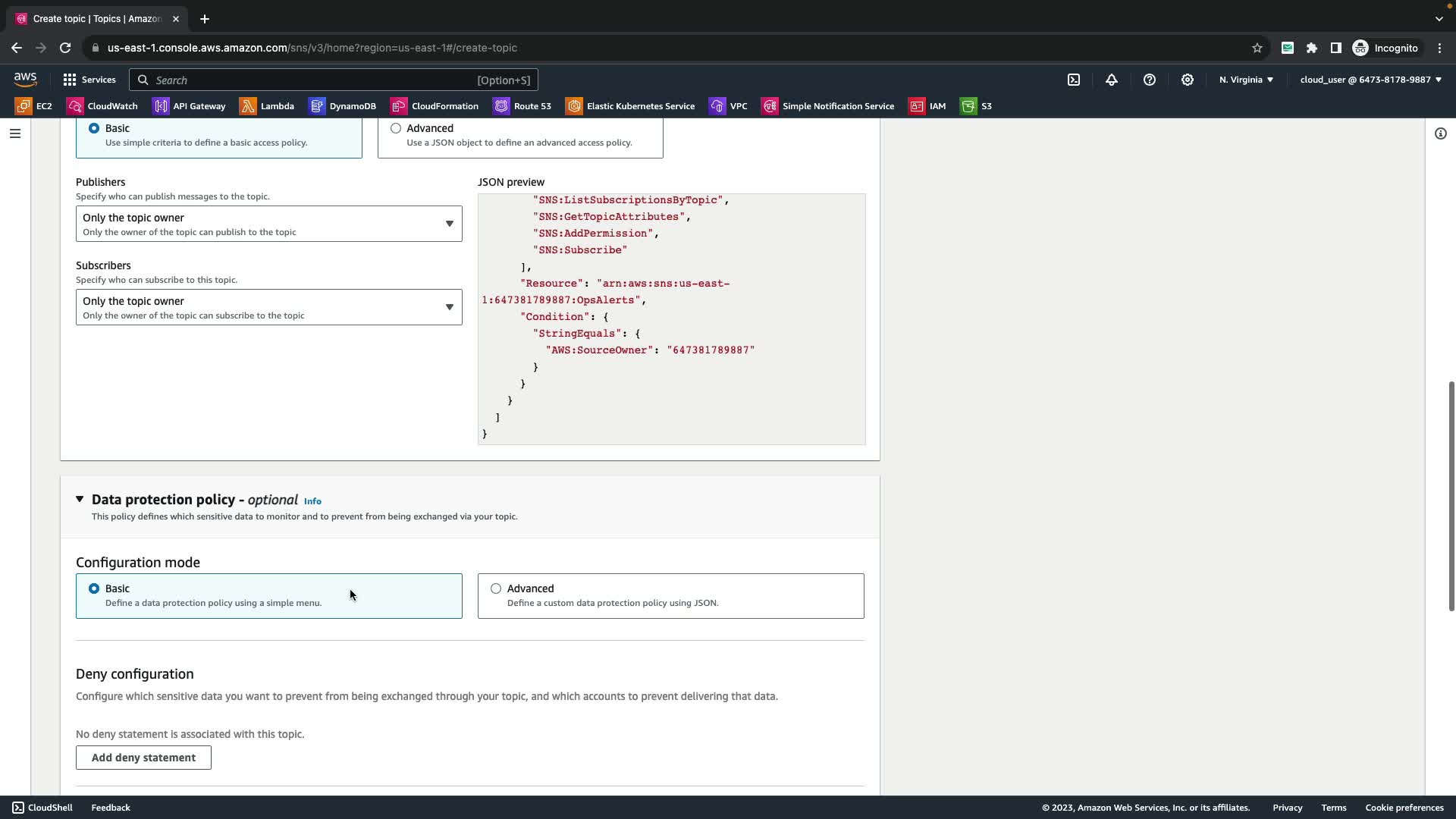Click Add deny statement button

click(143, 758)
